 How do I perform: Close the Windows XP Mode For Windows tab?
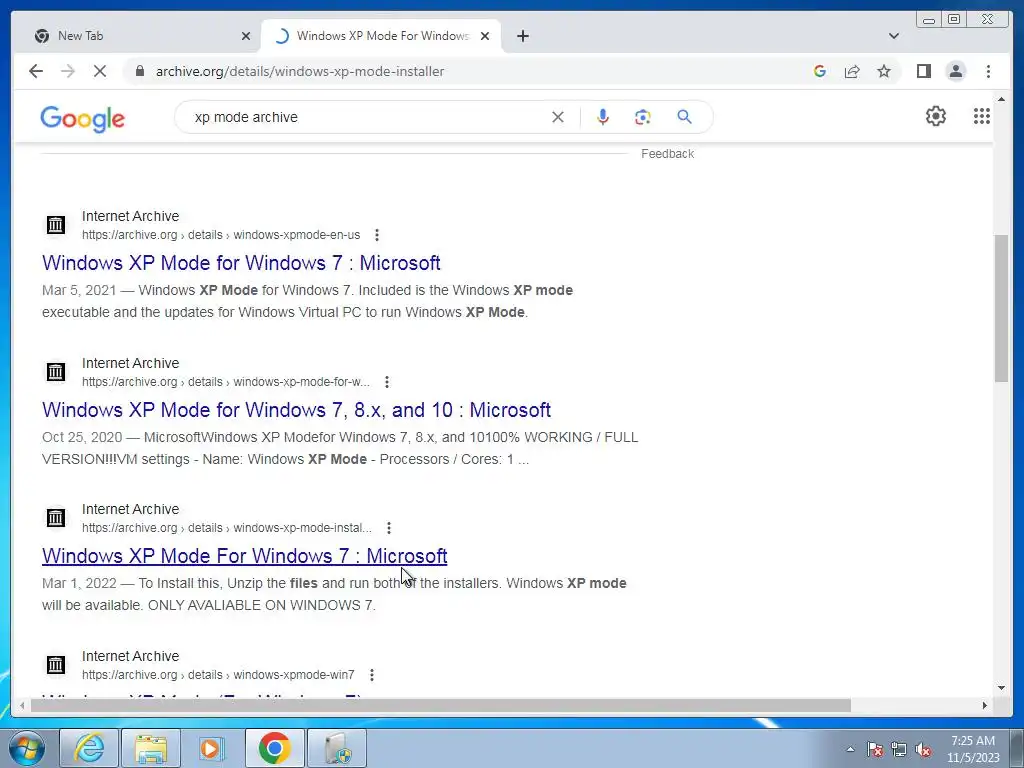coord(485,36)
